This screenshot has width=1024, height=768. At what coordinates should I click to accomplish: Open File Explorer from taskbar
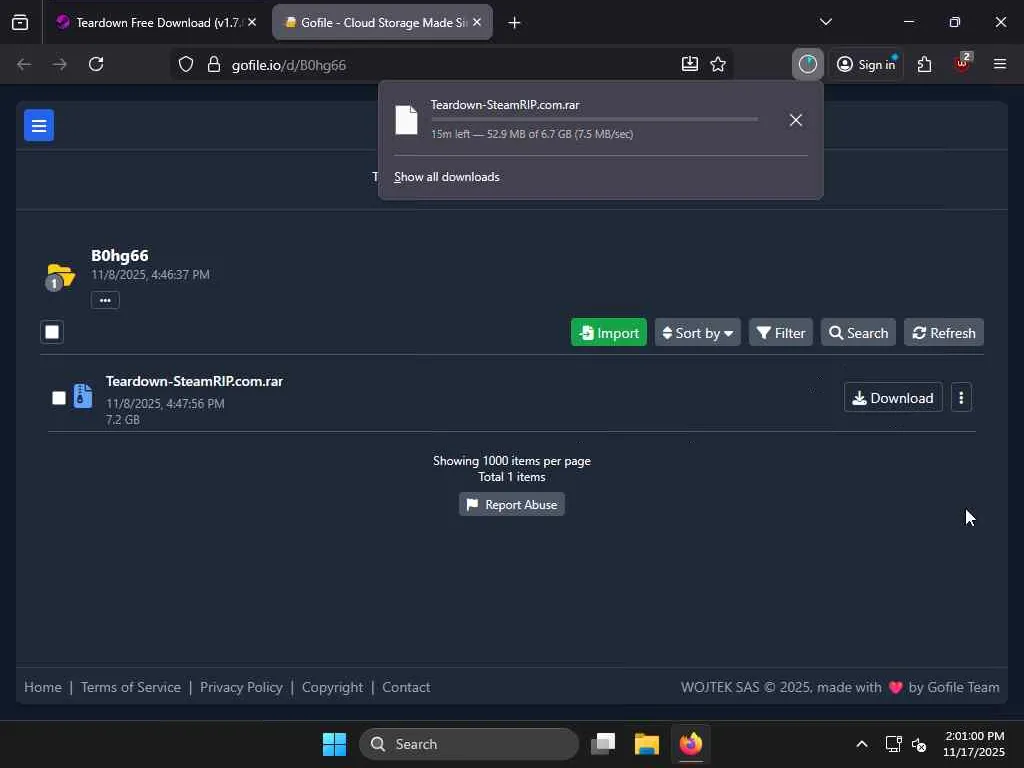click(x=647, y=744)
